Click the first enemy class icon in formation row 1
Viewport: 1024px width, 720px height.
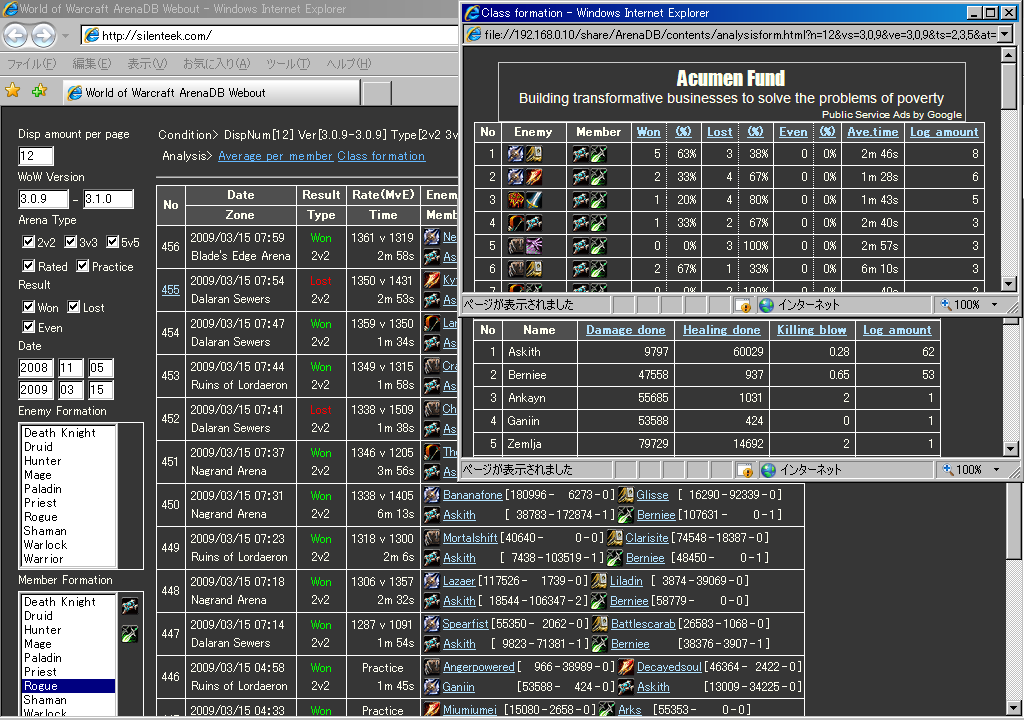(x=516, y=154)
